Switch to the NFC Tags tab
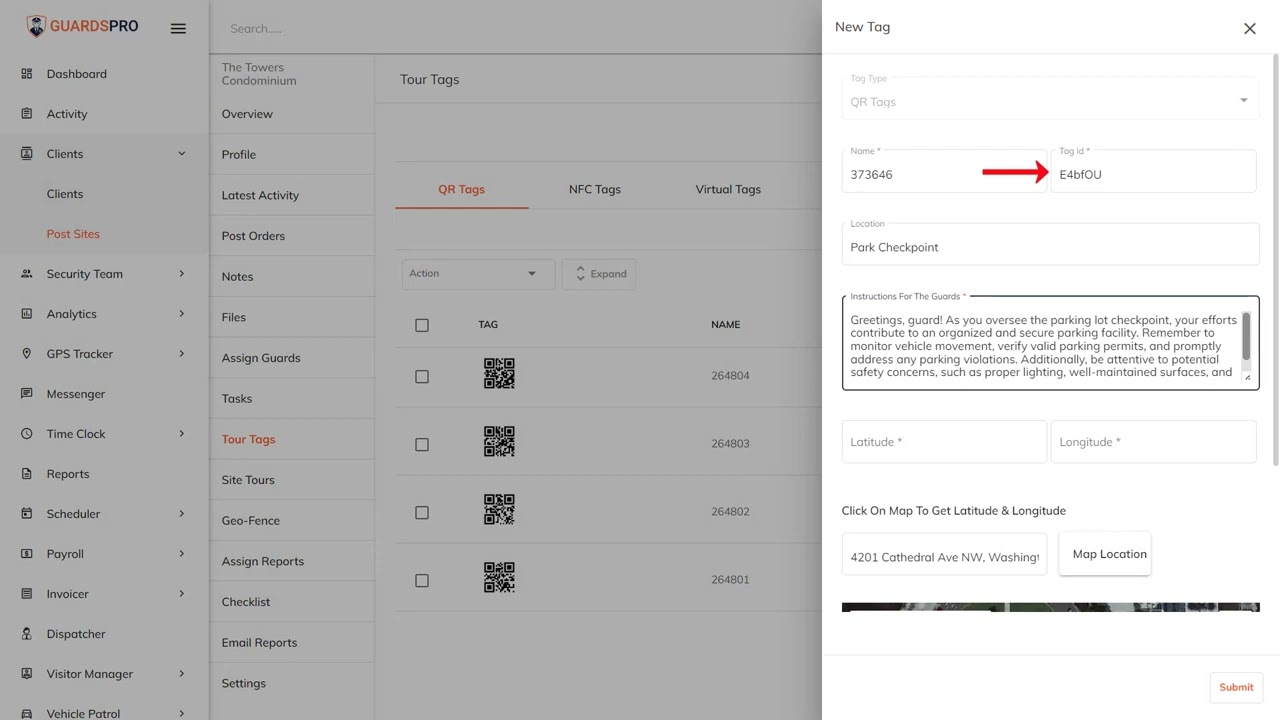1280x720 pixels. coord(595,189)
